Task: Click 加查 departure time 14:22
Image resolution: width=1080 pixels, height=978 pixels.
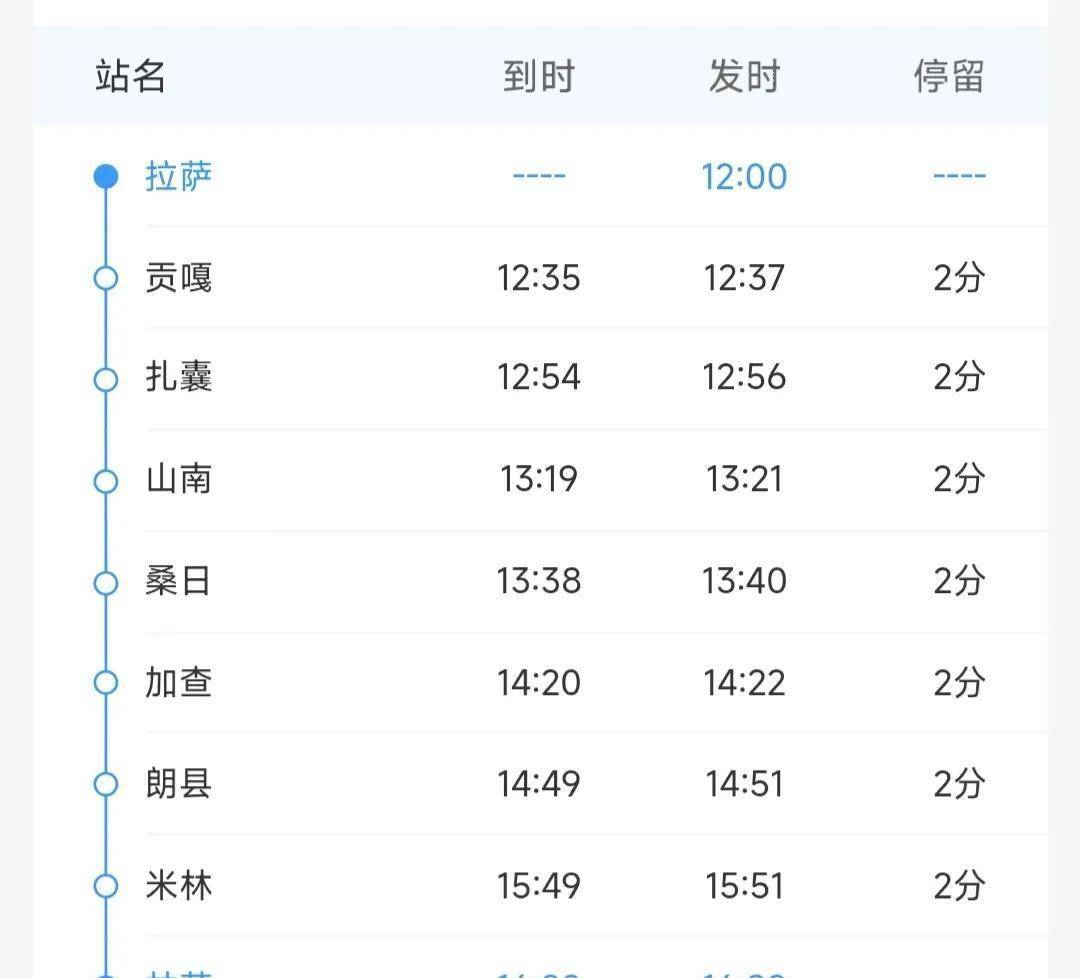Action: pos(744,683)
